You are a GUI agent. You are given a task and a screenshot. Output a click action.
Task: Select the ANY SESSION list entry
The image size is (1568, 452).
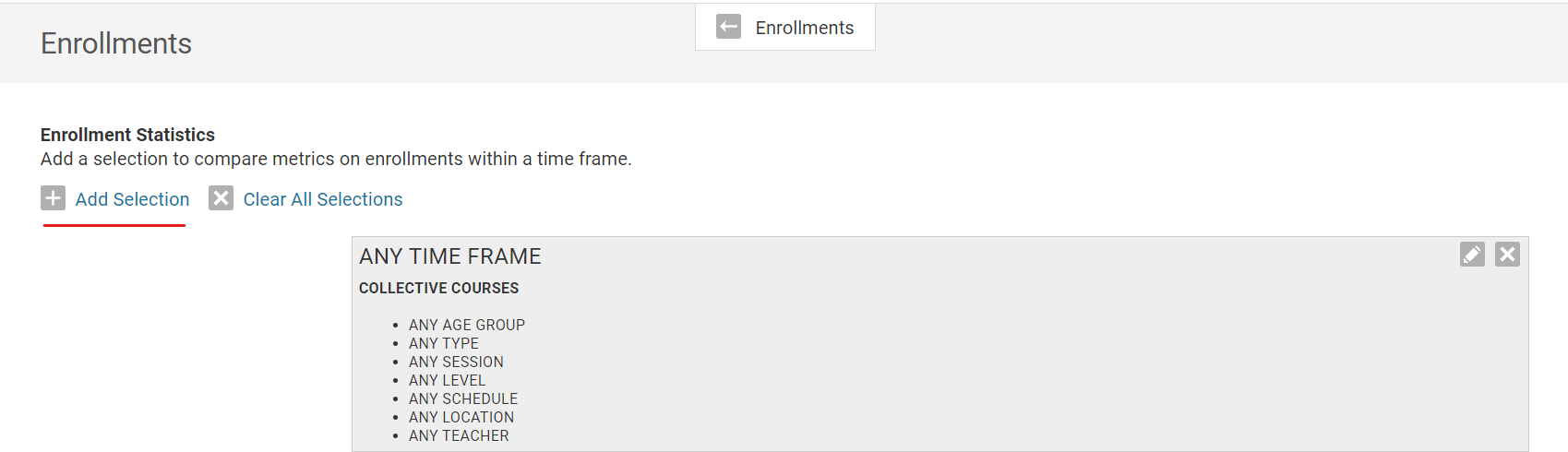pos(456,362)
